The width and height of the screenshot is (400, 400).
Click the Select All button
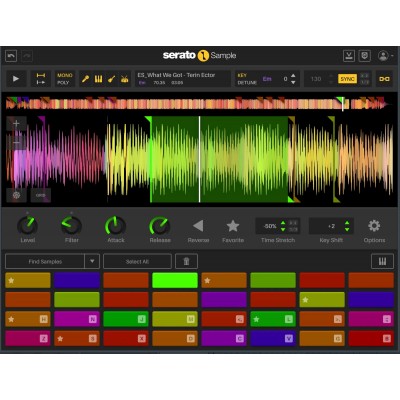(137, 261)
